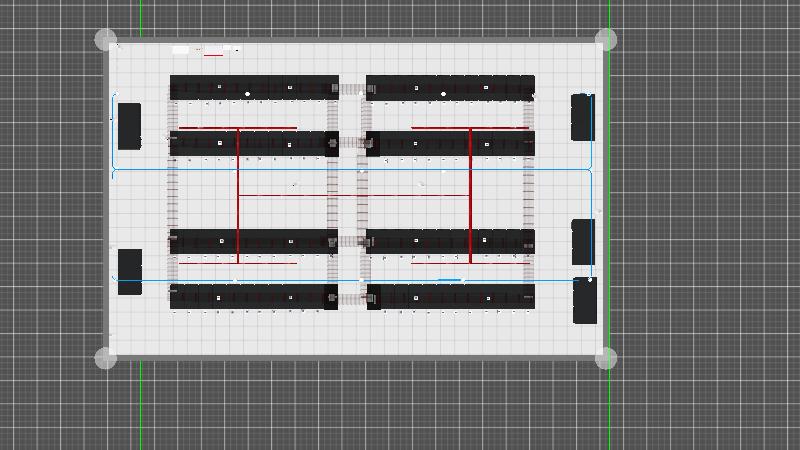Select the bottom-right room corner handle
The width and height of the screenshot is (800, 450).
[x=606, y=358]
